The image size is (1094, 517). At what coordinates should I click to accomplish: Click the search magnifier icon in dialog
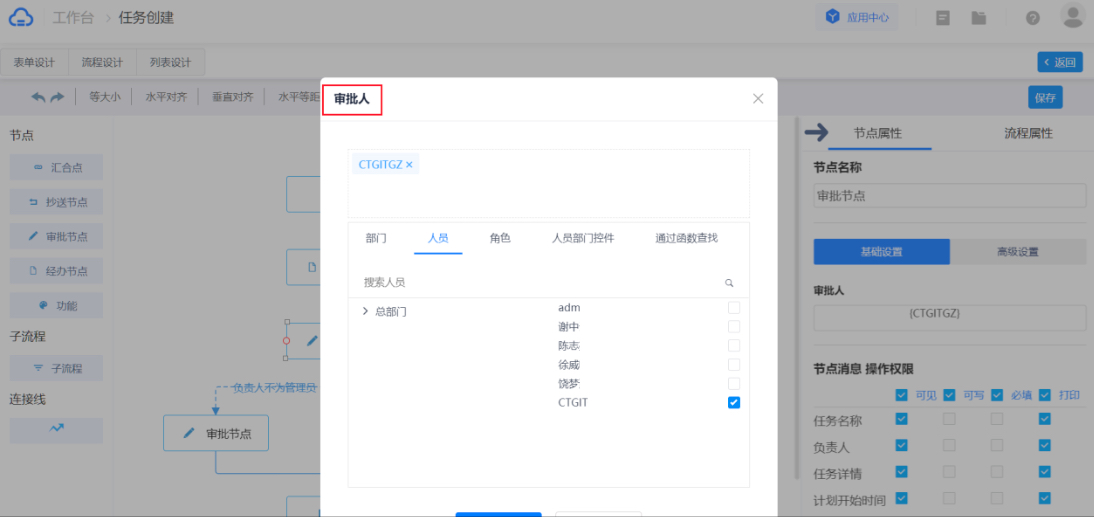[x=729, y=283]
